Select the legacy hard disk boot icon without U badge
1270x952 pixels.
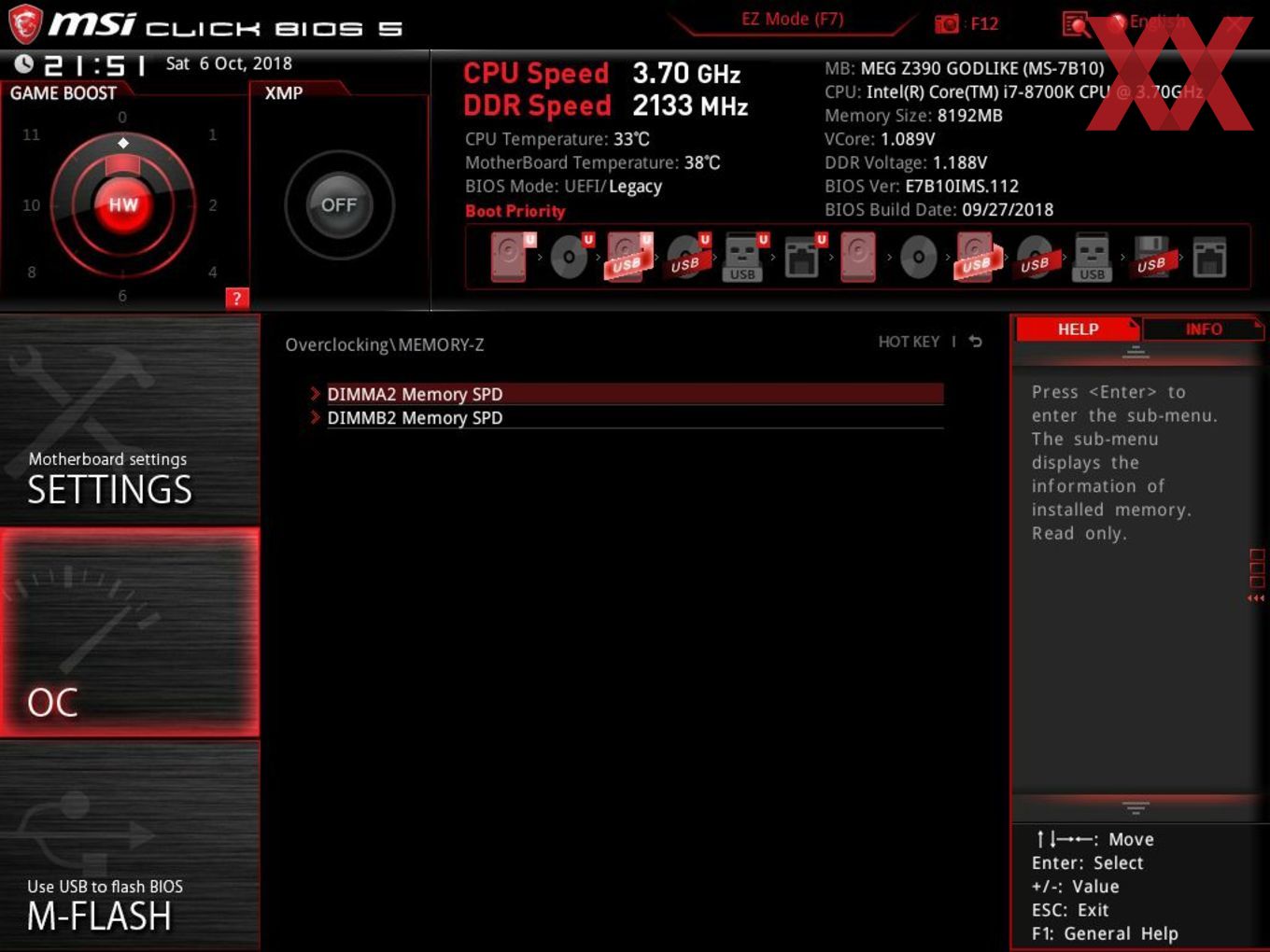pyautogui.click(x=857, y=257)
